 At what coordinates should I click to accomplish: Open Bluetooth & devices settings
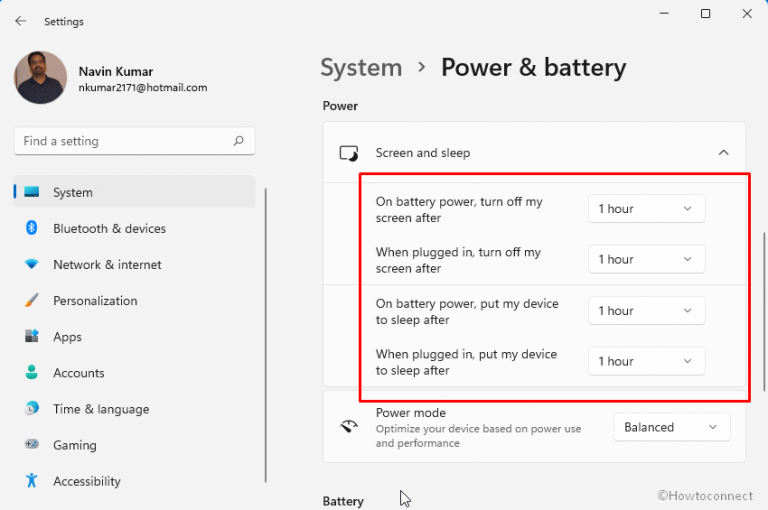[135, 228]
